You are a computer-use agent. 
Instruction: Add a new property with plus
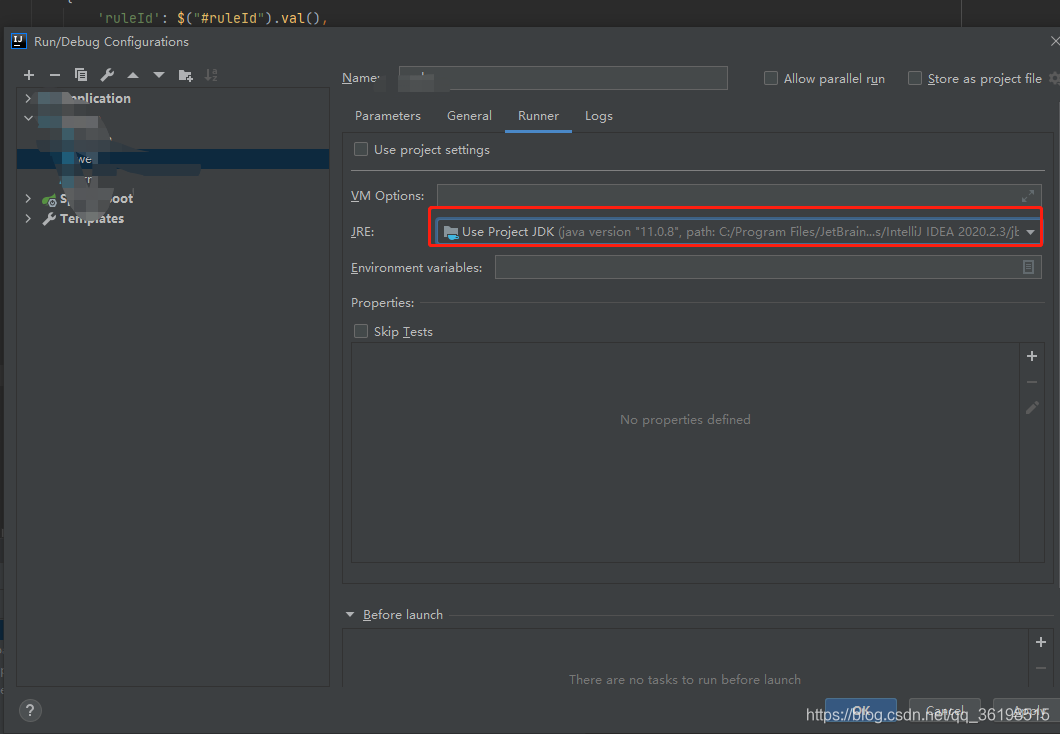point(1032,356)
